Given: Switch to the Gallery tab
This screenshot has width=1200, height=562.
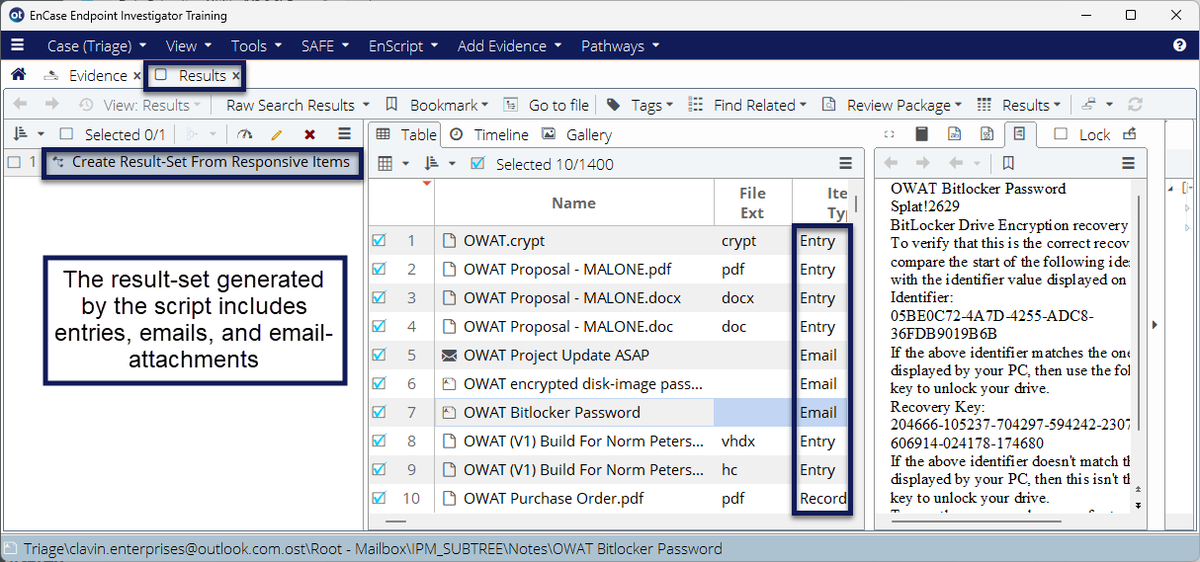Looking at the screenshot, I should point(578,134).
